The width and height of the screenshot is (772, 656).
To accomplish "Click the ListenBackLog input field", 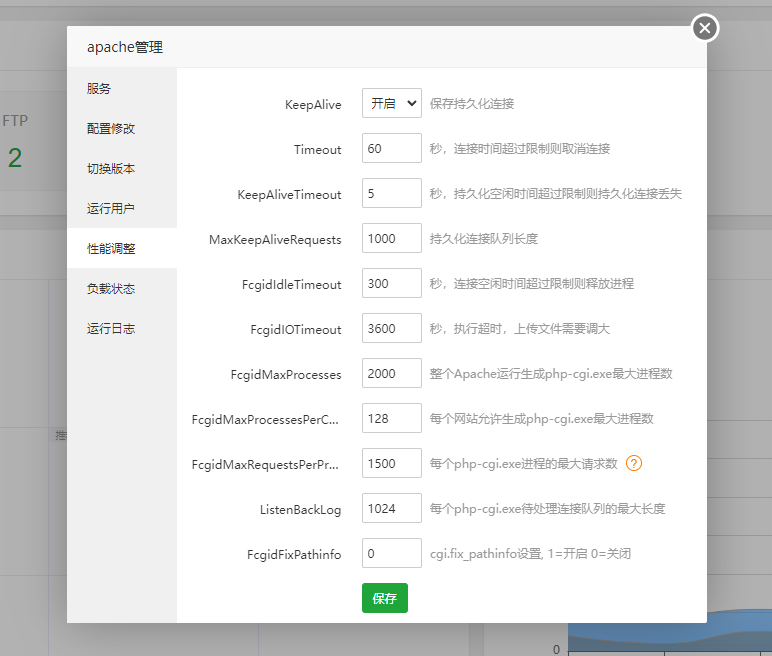I will click(x=391, y=509).
